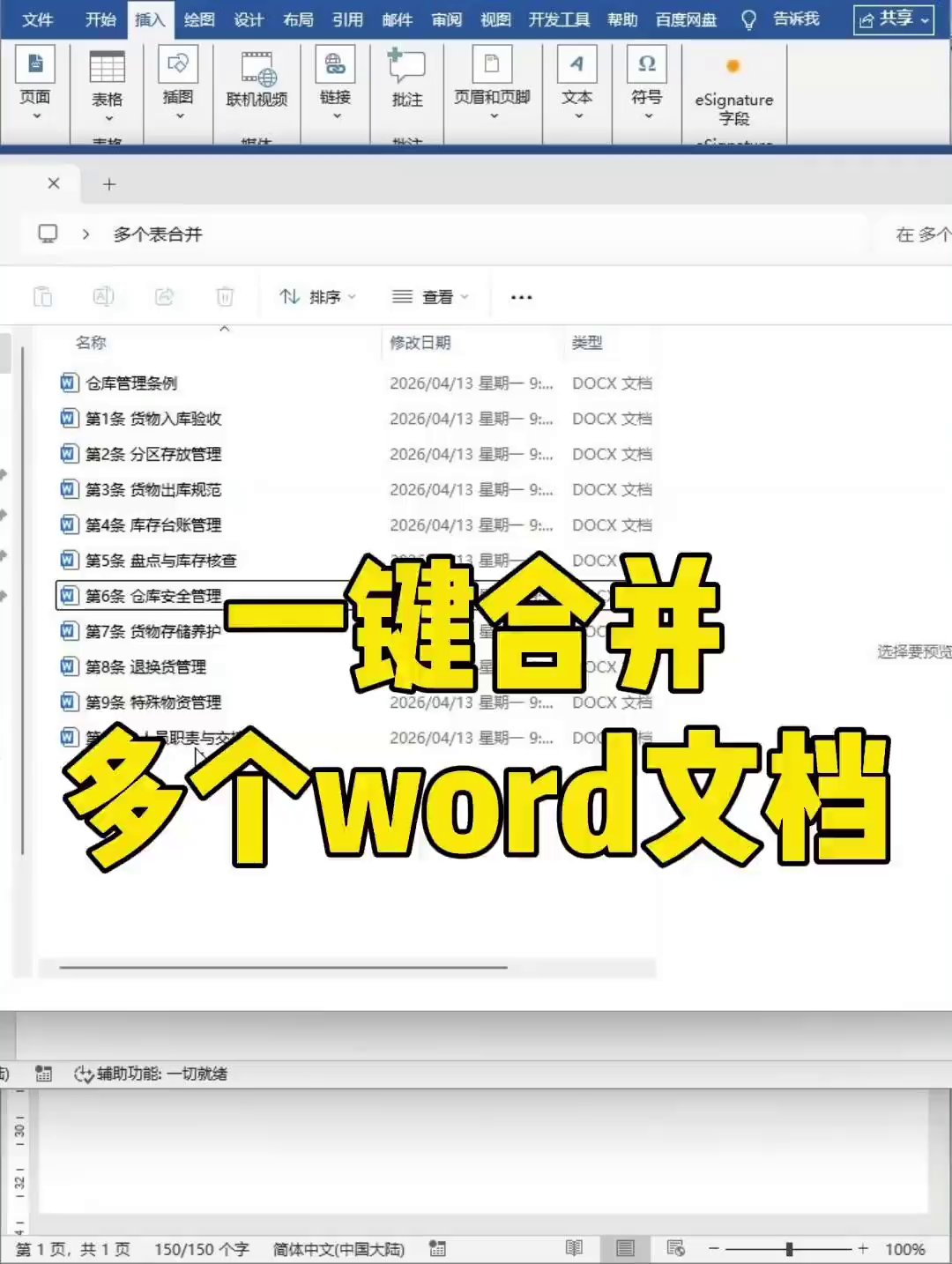Click the delete trash icon in Explorer
This screenshot has width=952, height=1264.
point(225,297)
